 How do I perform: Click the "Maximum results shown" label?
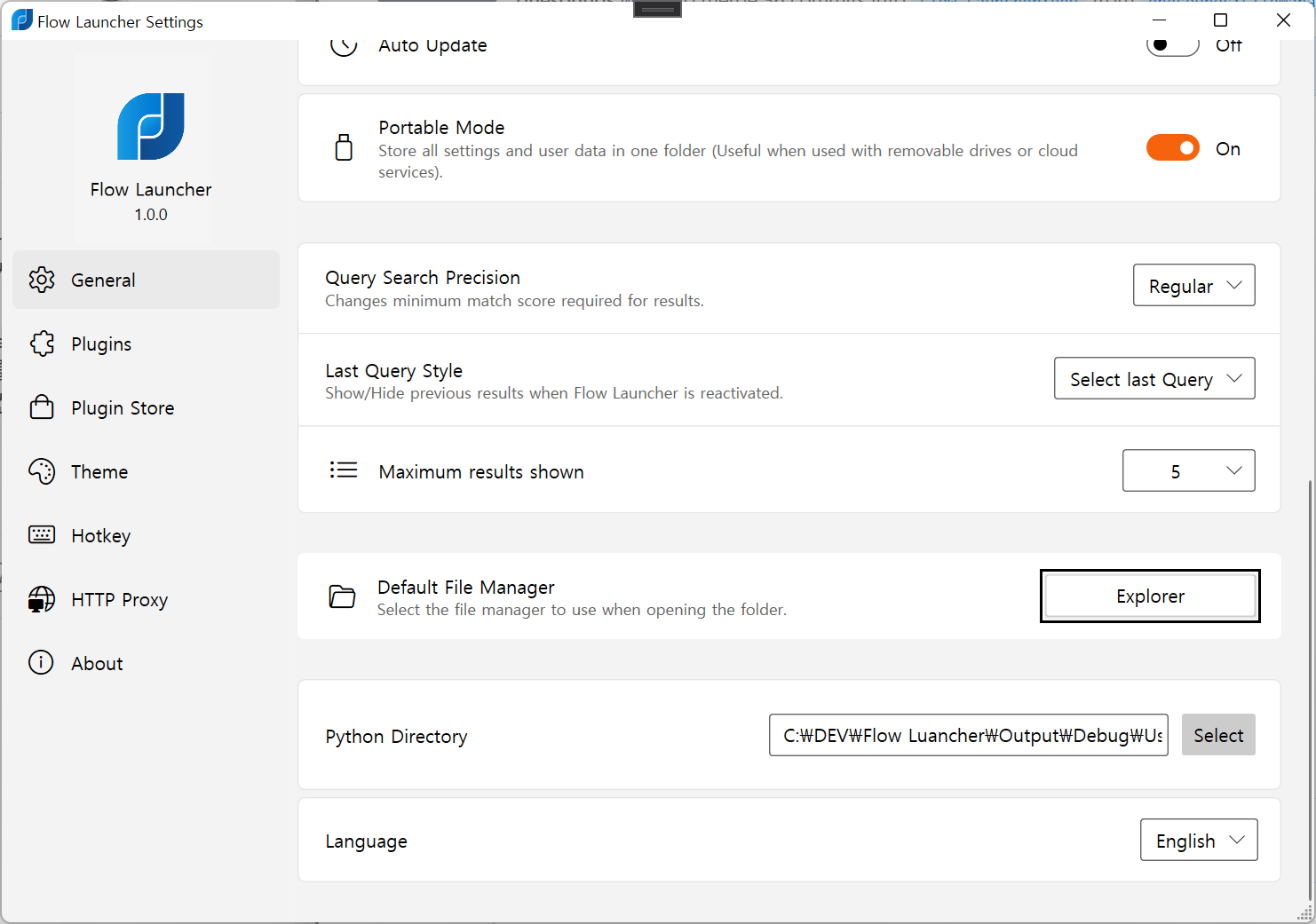pos(481,472)
